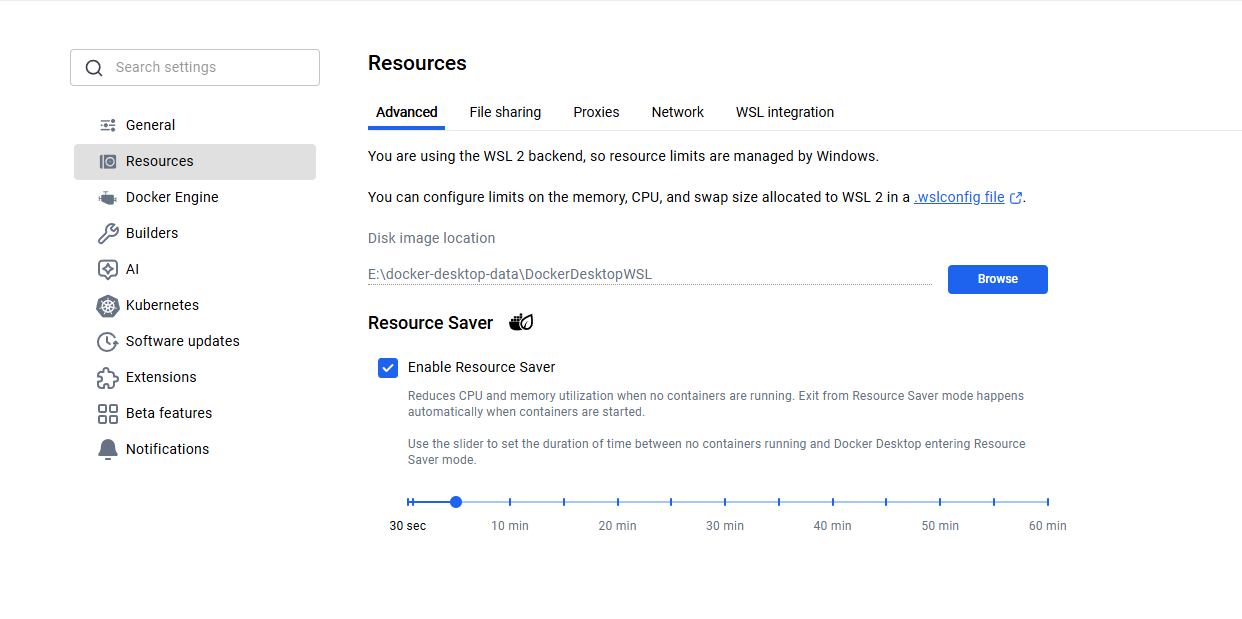Open the Proxies tab

pos(596,112)
